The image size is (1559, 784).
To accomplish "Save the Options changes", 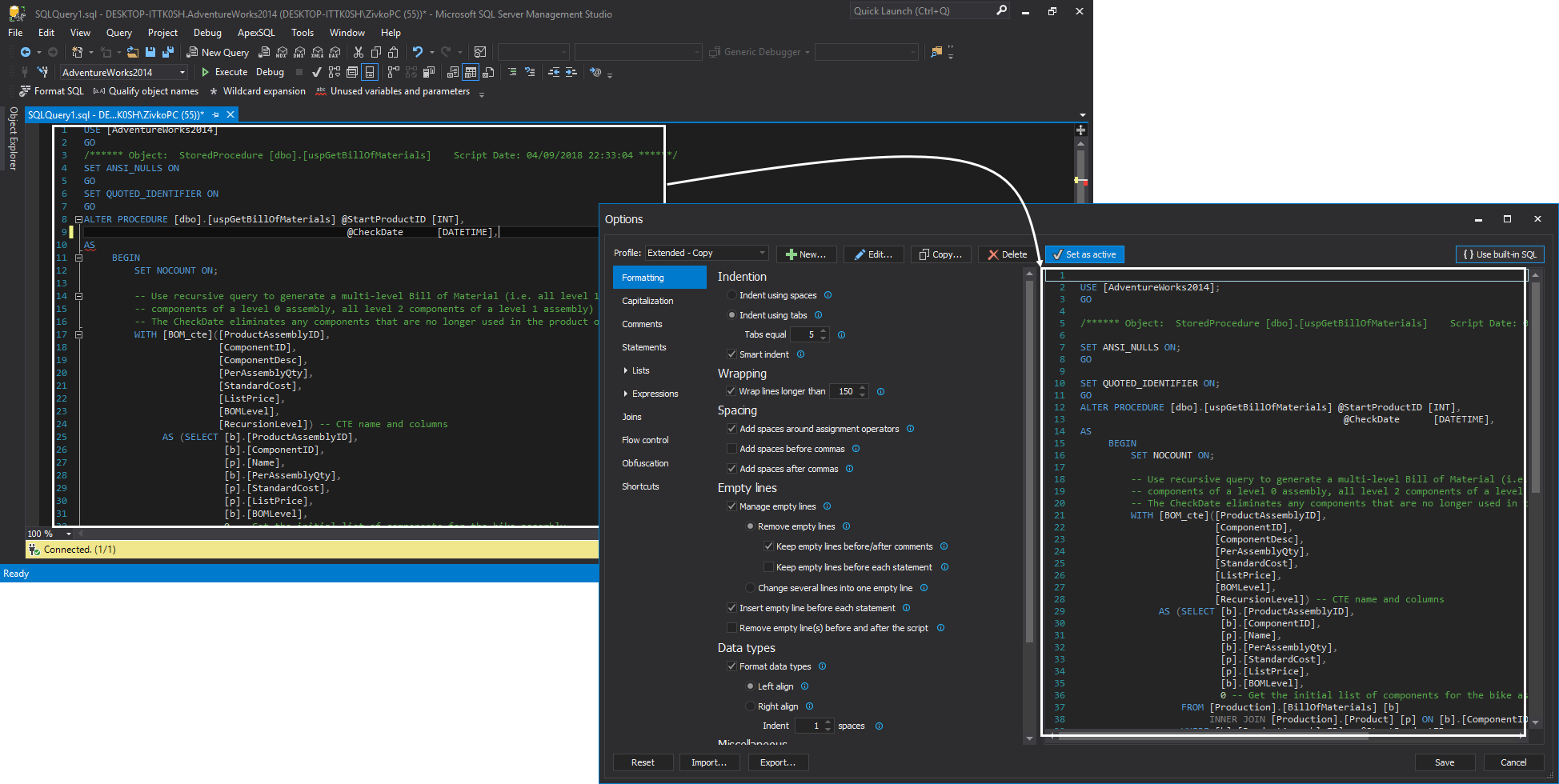I will click(x=1445, y=762).
